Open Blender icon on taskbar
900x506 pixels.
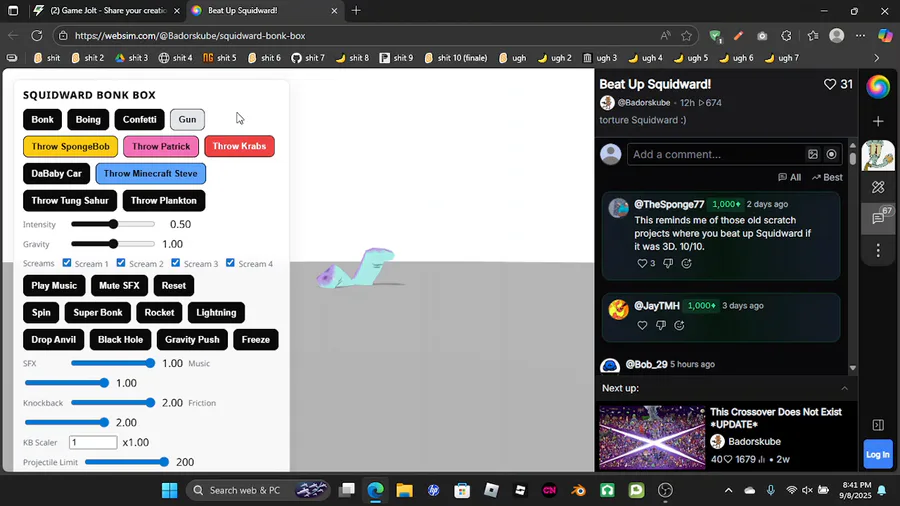[579, 490]
